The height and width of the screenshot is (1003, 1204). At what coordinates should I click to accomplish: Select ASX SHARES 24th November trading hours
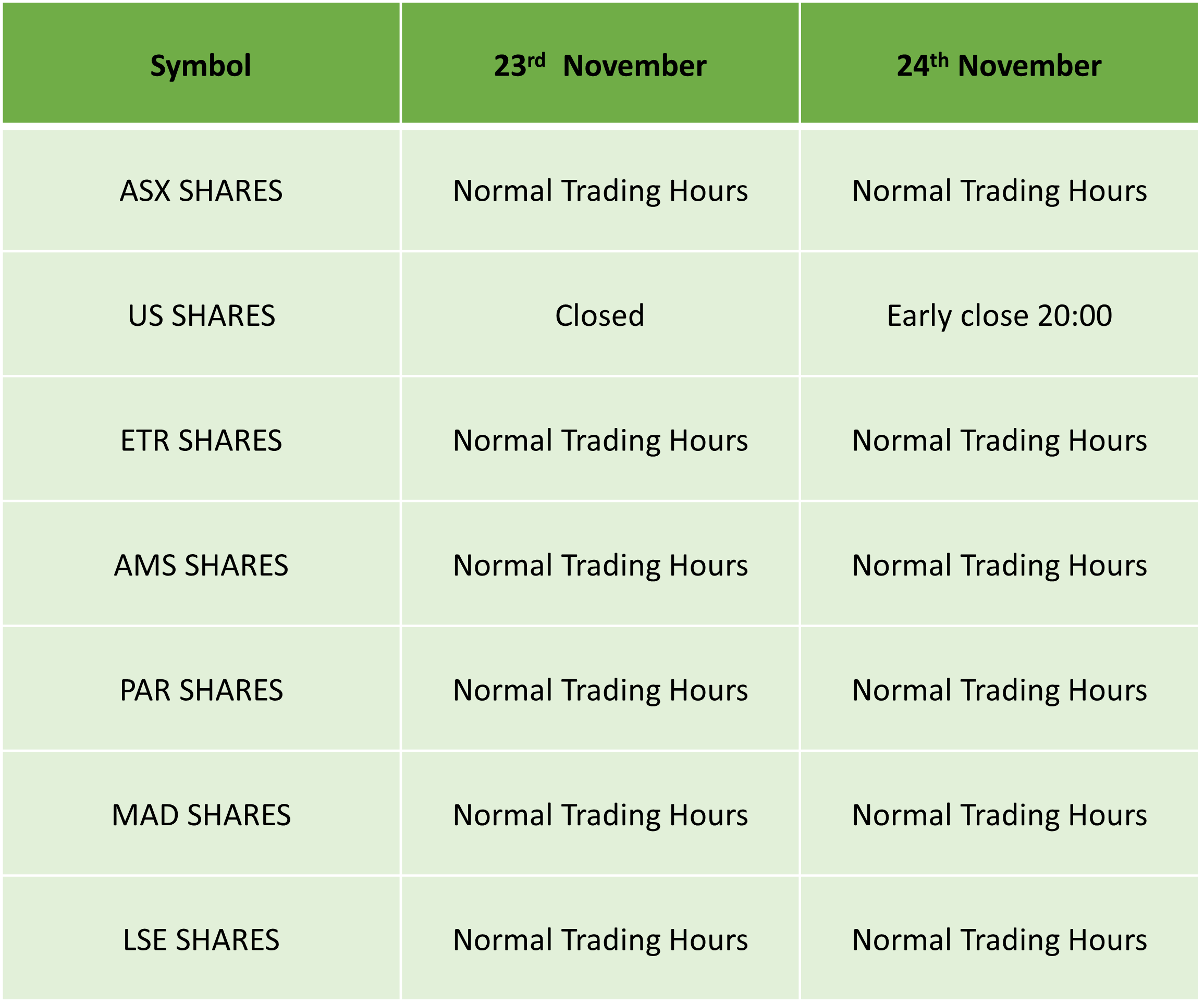pos(999,191)
